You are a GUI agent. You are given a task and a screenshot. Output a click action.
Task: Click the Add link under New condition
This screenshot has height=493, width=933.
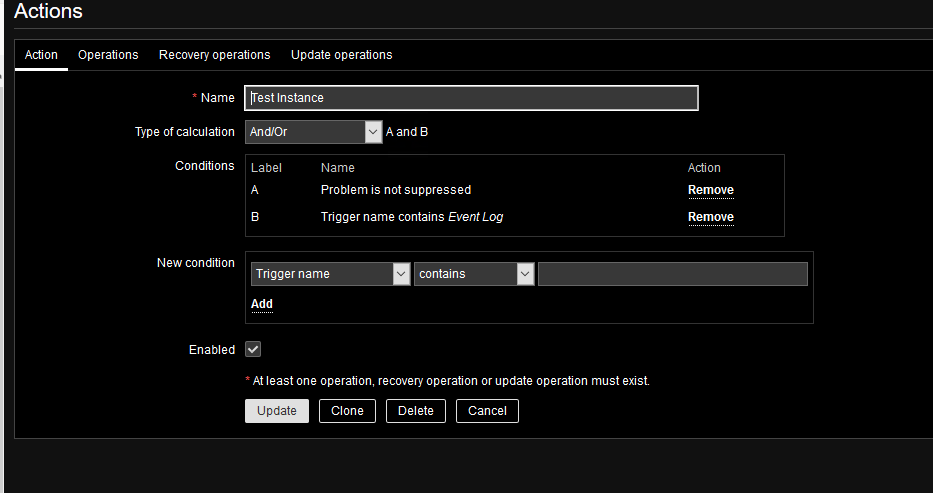pyautogui.click(x=261, y=304)
